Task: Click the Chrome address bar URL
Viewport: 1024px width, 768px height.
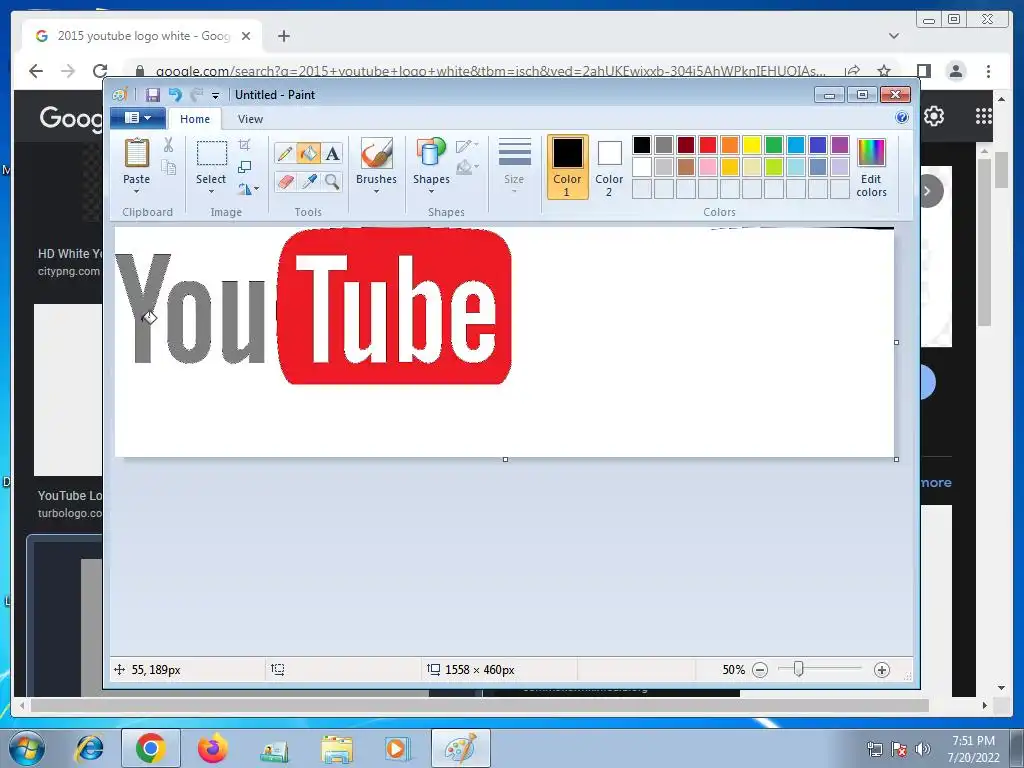Action: pyautogui.click(x=490, y=71)
